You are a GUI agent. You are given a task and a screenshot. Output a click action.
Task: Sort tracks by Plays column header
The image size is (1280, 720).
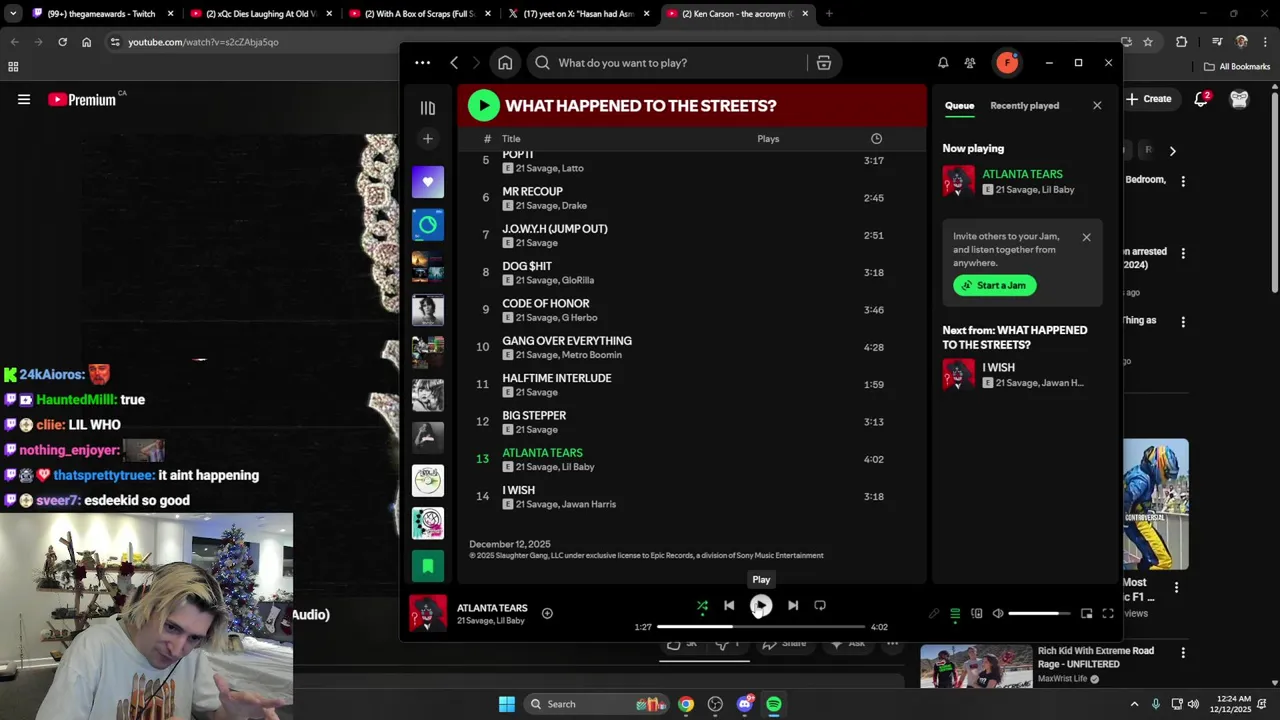tap(768, 139)
